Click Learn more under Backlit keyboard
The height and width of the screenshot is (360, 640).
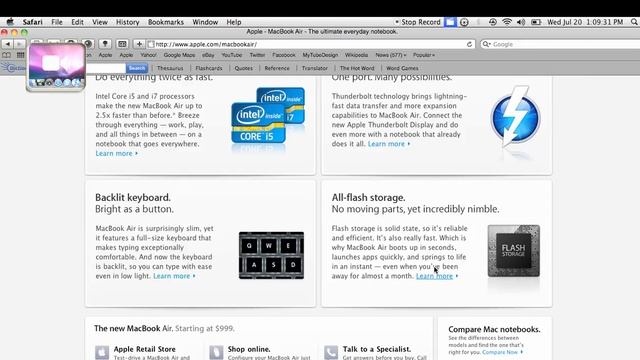[174, 276]
